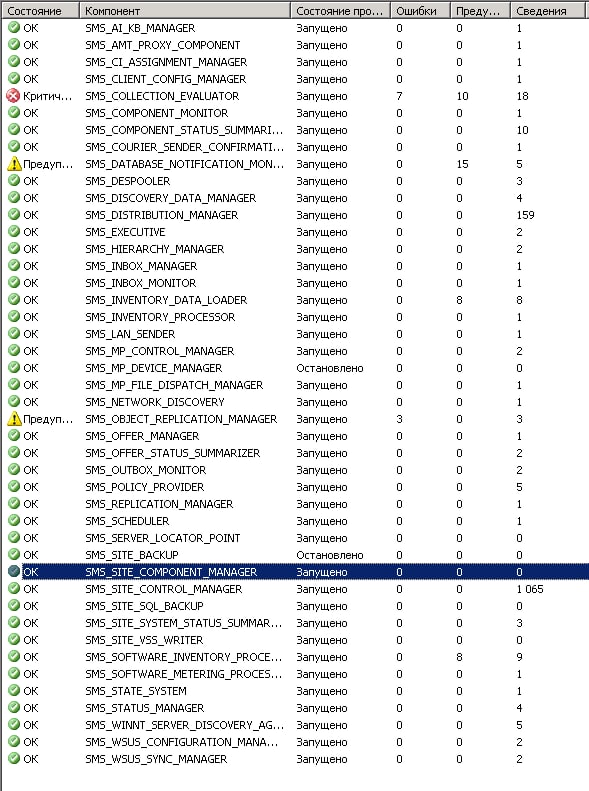
Task: Select the SMS_OFFER_STATUS_SUMMARIZER component
Action: point(172,453)
